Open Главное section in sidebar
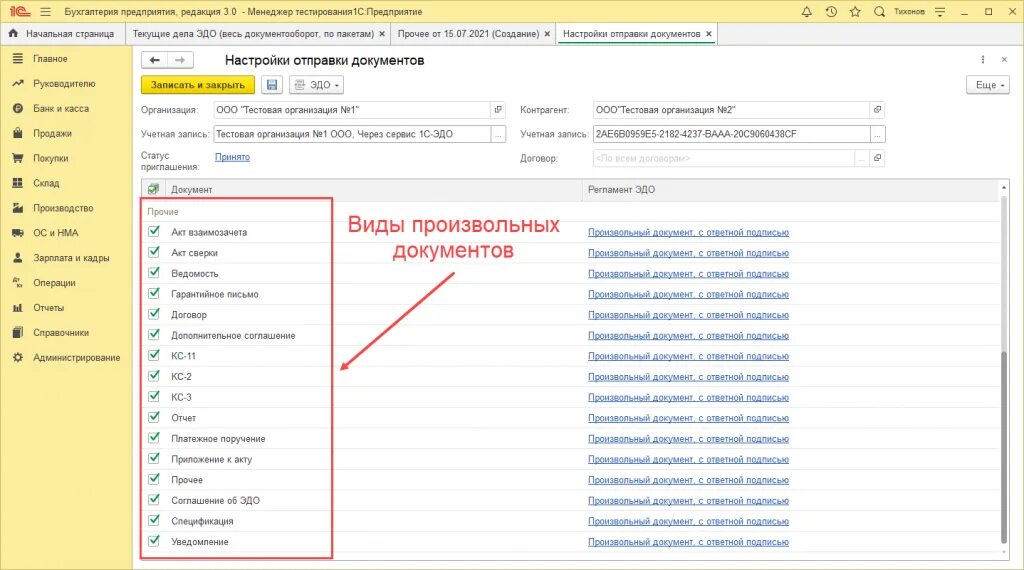This screenshot has height=570, width=1024. (x=50, y=59)
